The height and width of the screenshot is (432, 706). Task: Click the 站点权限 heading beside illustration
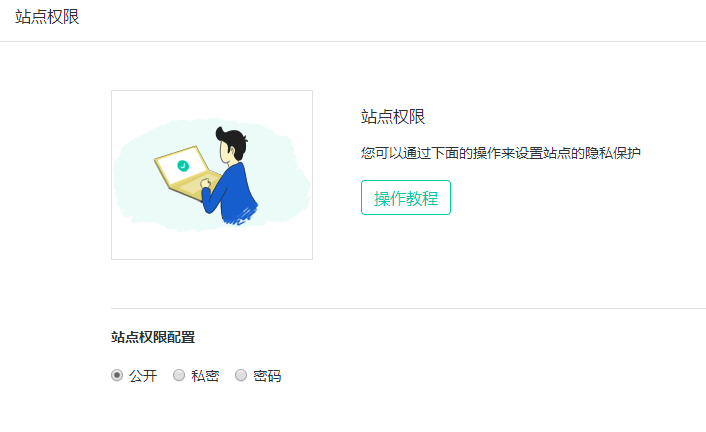pyautogui.click(x=393, y=117)
